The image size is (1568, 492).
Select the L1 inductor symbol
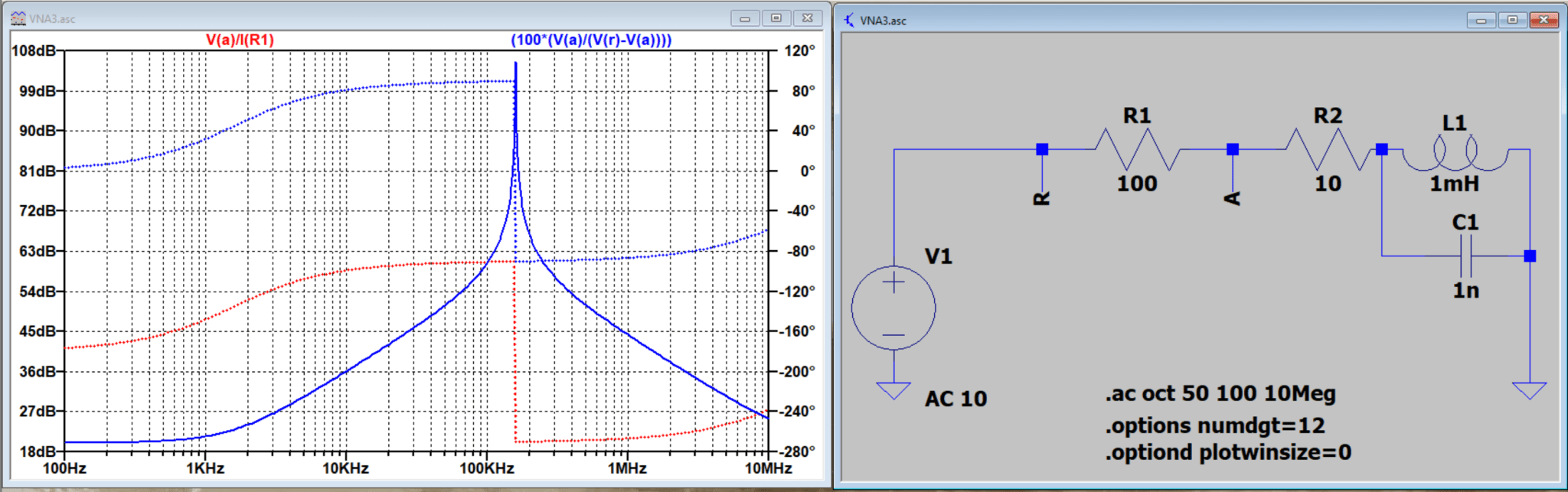click(x=1455, y=154)
